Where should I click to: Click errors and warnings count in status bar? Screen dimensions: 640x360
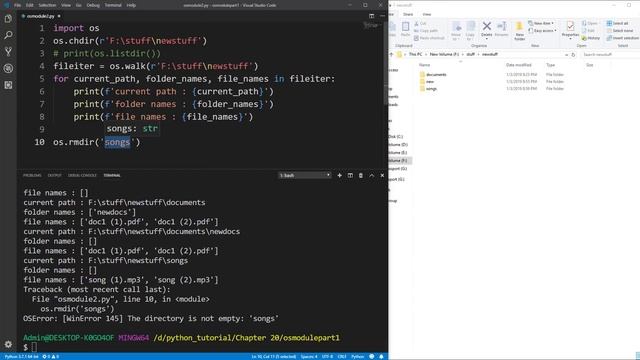pos(51,356)
